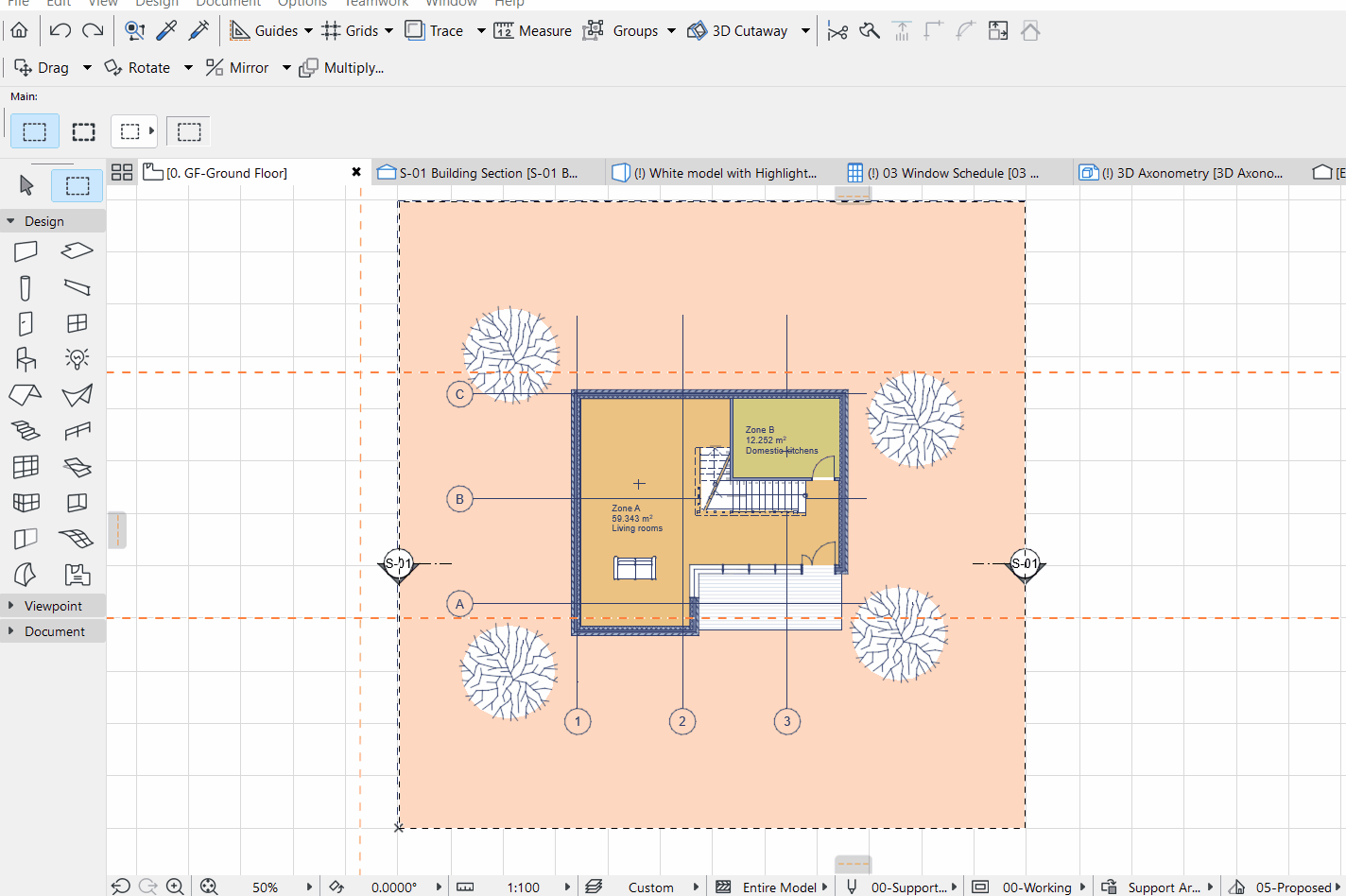The width and height of the screenshot is (1346, 896).
Task: Switch to the S-01 Building Section tab
Action: 488,173
